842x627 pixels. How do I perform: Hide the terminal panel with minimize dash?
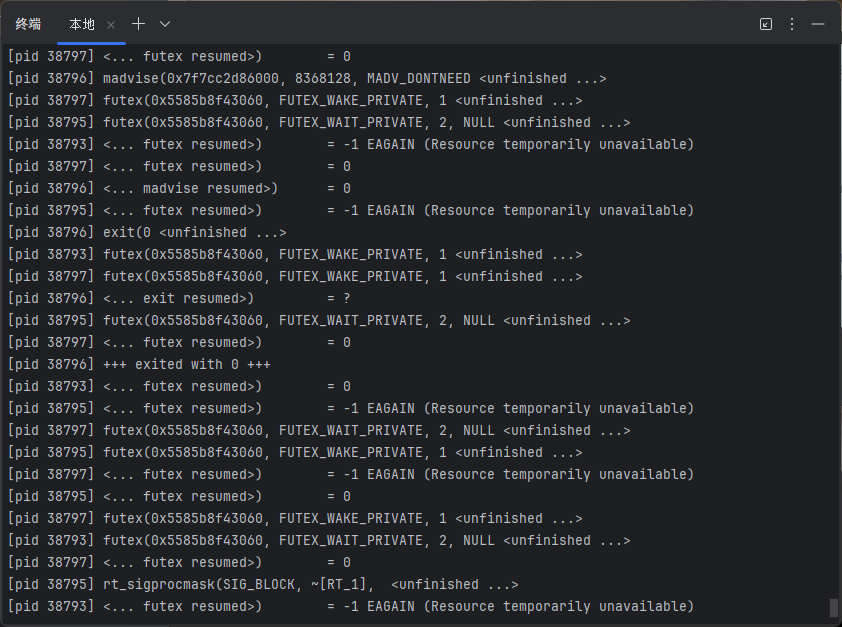[818, 24]
